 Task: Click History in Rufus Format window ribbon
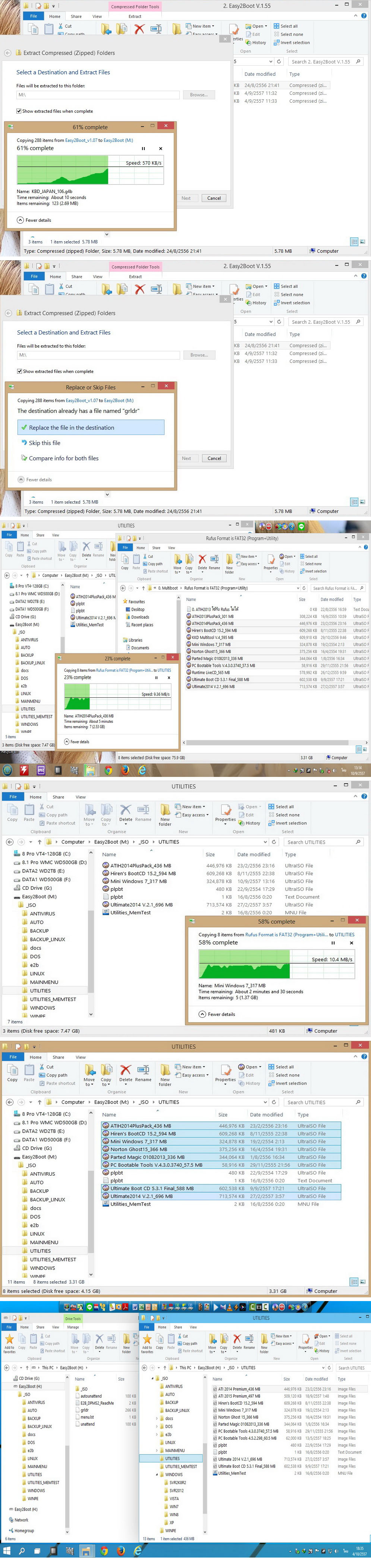(x=288, y=571)
